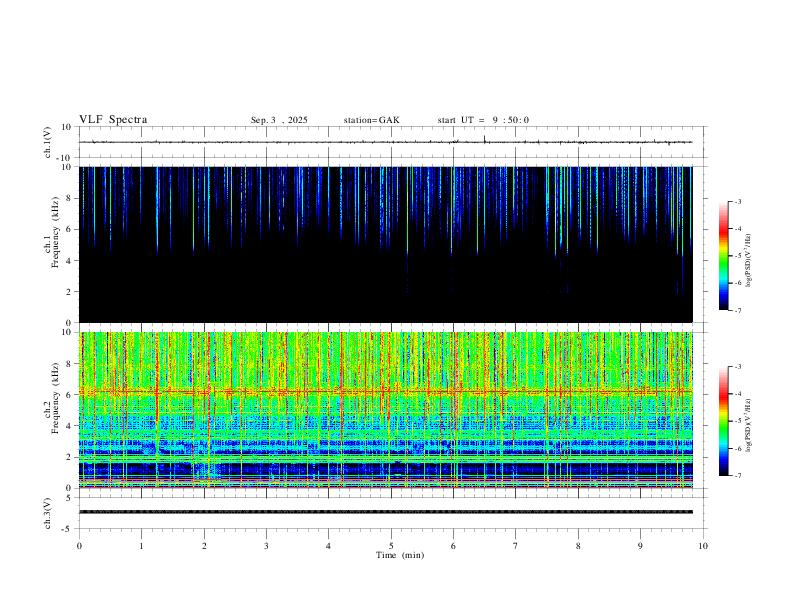
Task: Click the ch.1(V) waveform spike near 6.5 minutes
Action: 484,138
